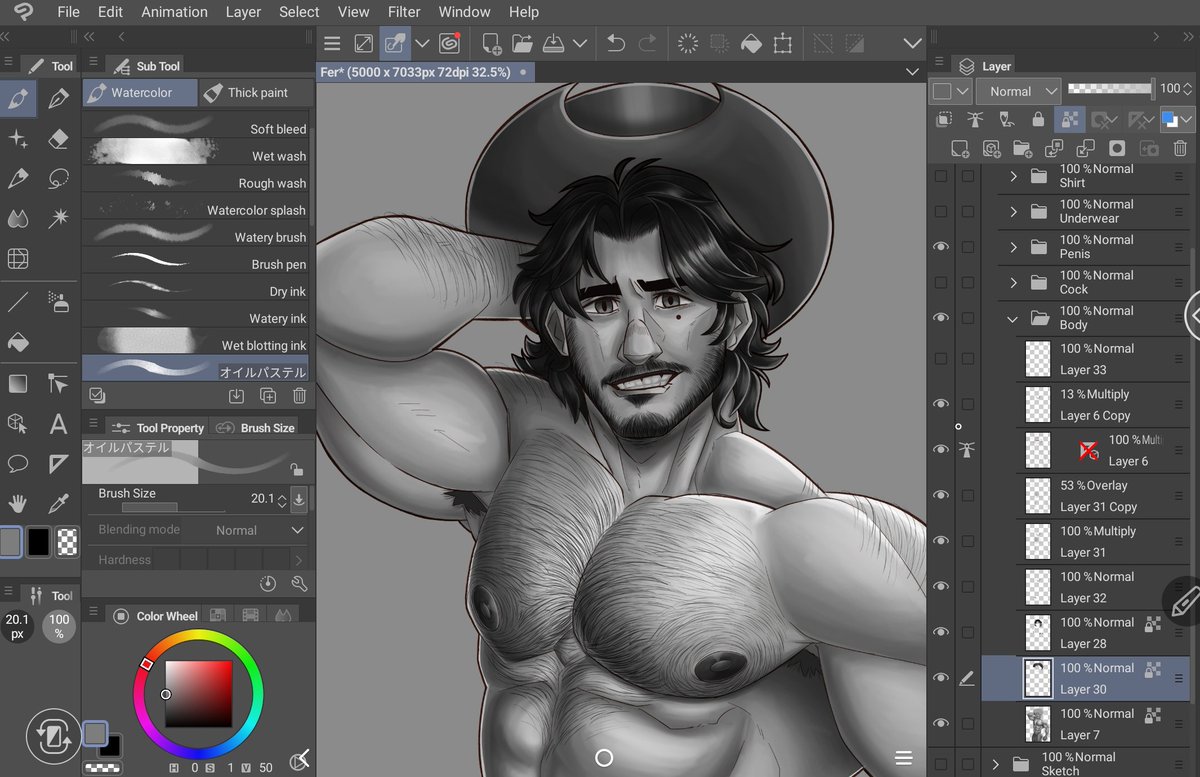Switch to Thick paint sub tool tab

(254, 92)
